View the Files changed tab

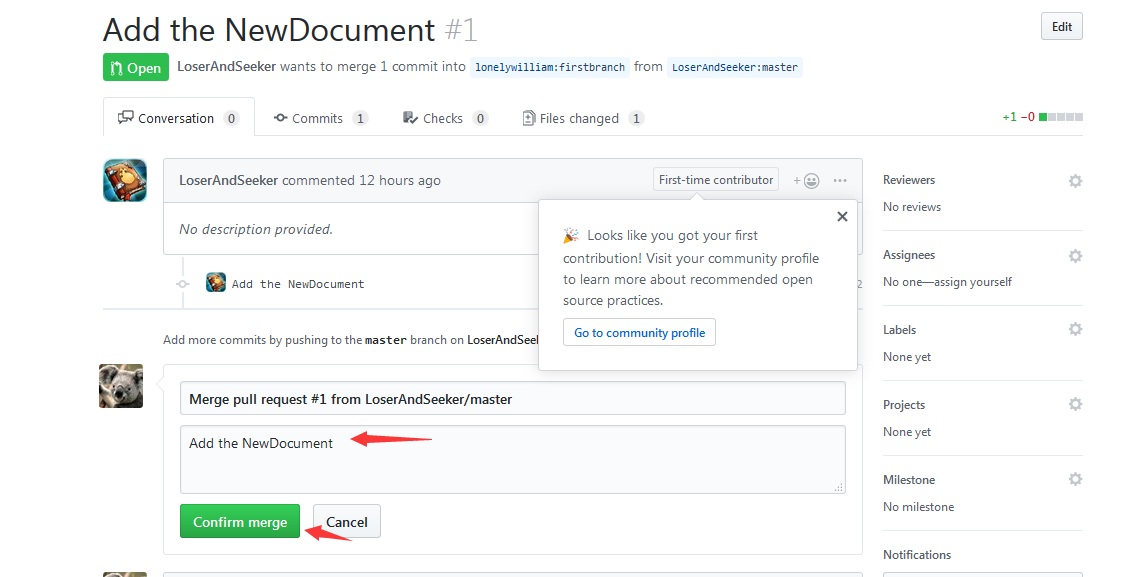pyautogui.click(x=582, y=118)
